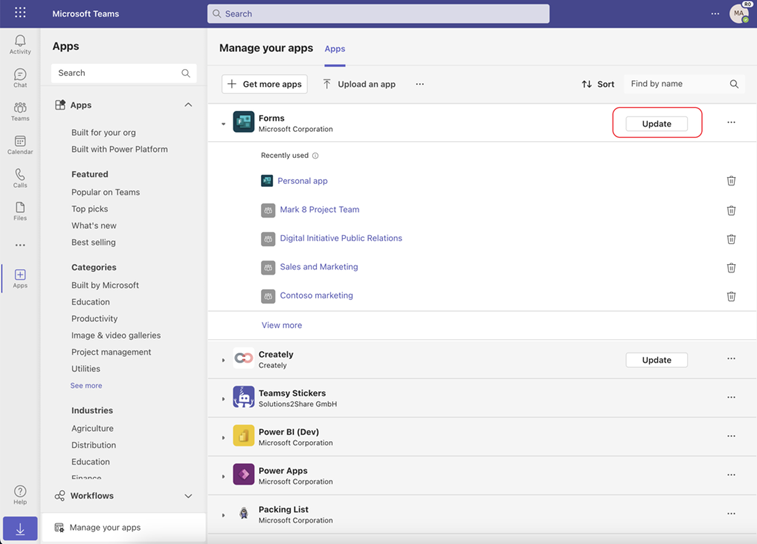The width and height of the screenshot is (757, 544).
Task: Delete Forms Personal app entry
Action: 731,181
